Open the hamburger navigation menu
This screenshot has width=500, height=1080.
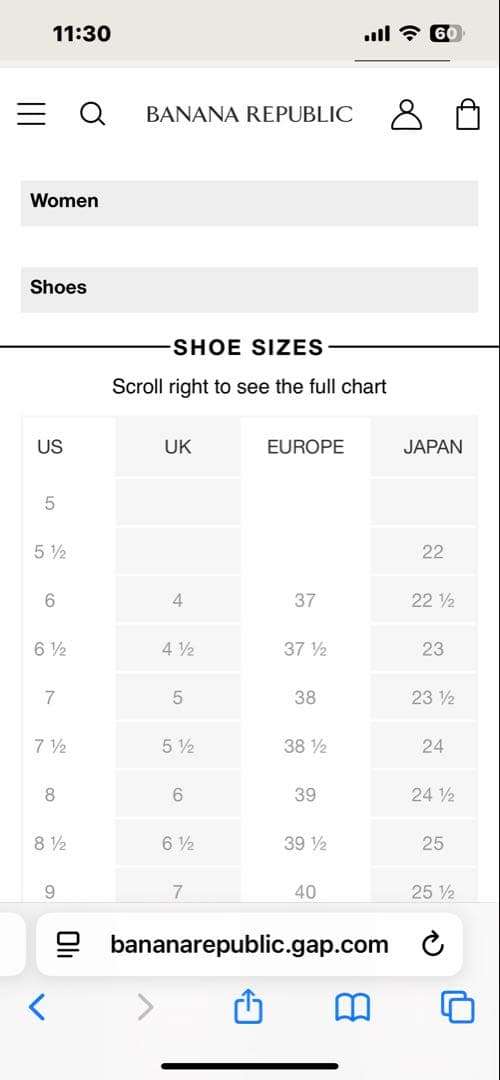pos(31,114)
